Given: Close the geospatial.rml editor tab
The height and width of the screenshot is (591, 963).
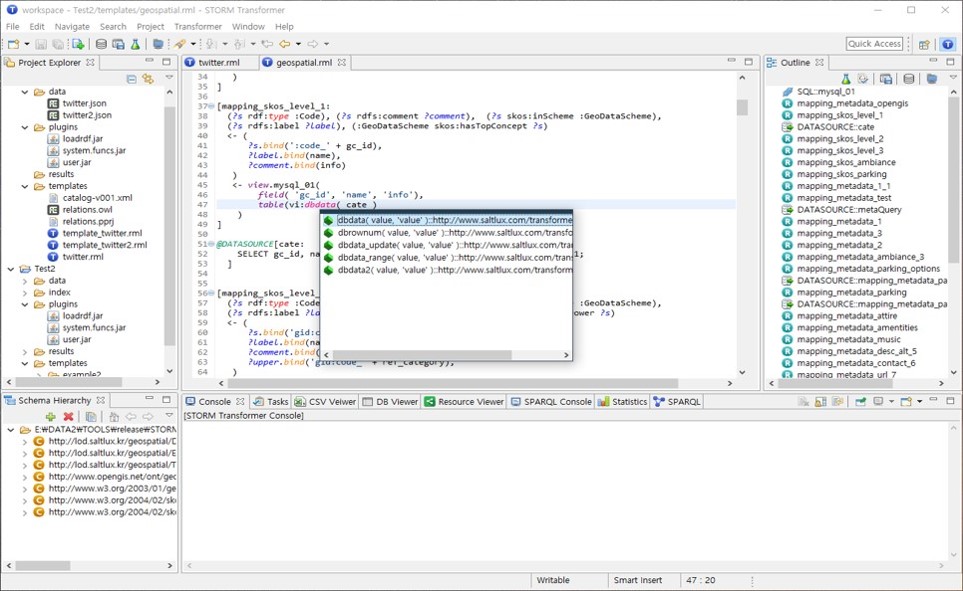Looking at the screenshot, I should pos(342,62).
